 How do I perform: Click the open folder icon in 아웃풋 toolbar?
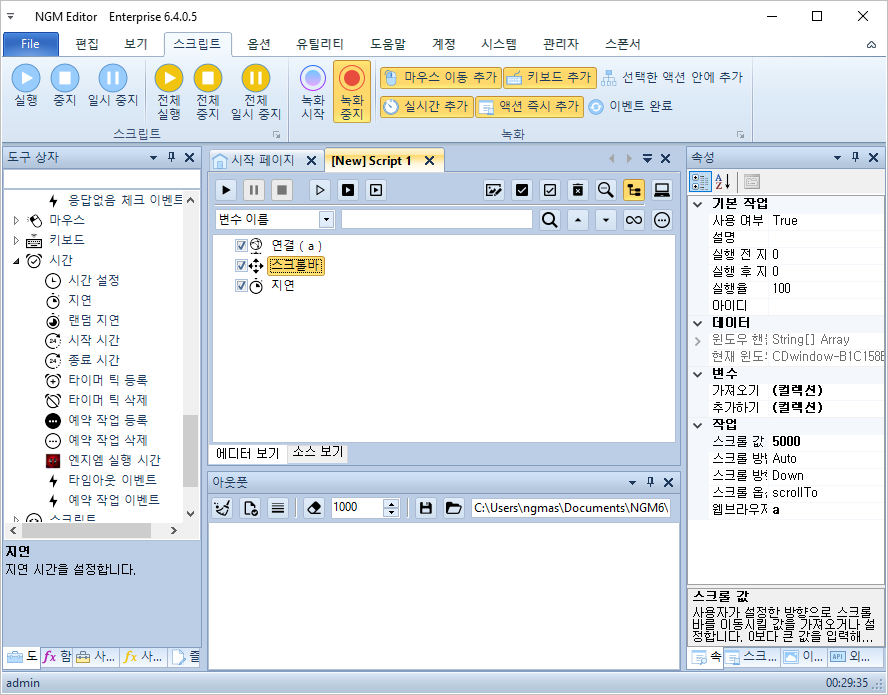point(453,508)
